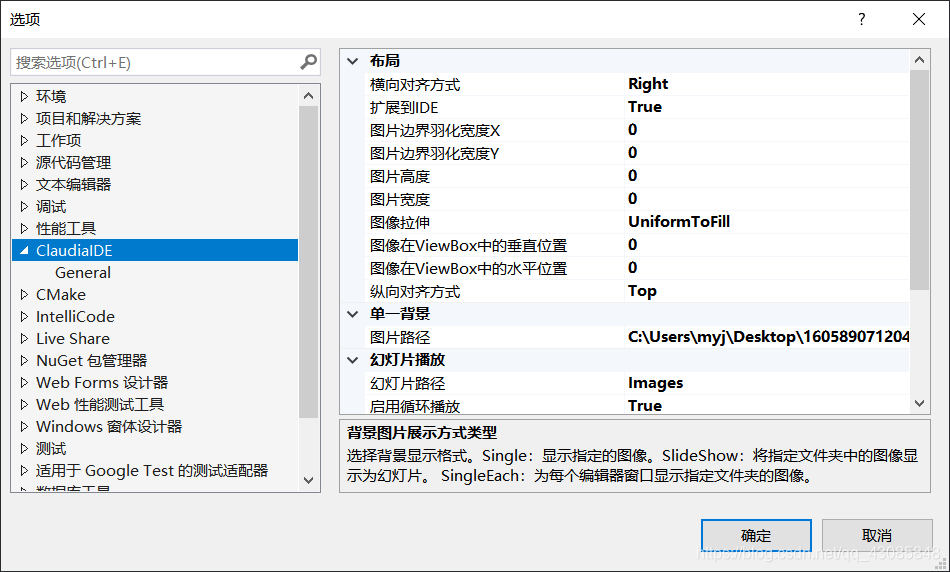Edit the 图片路径 file path value

pos(766,338)
